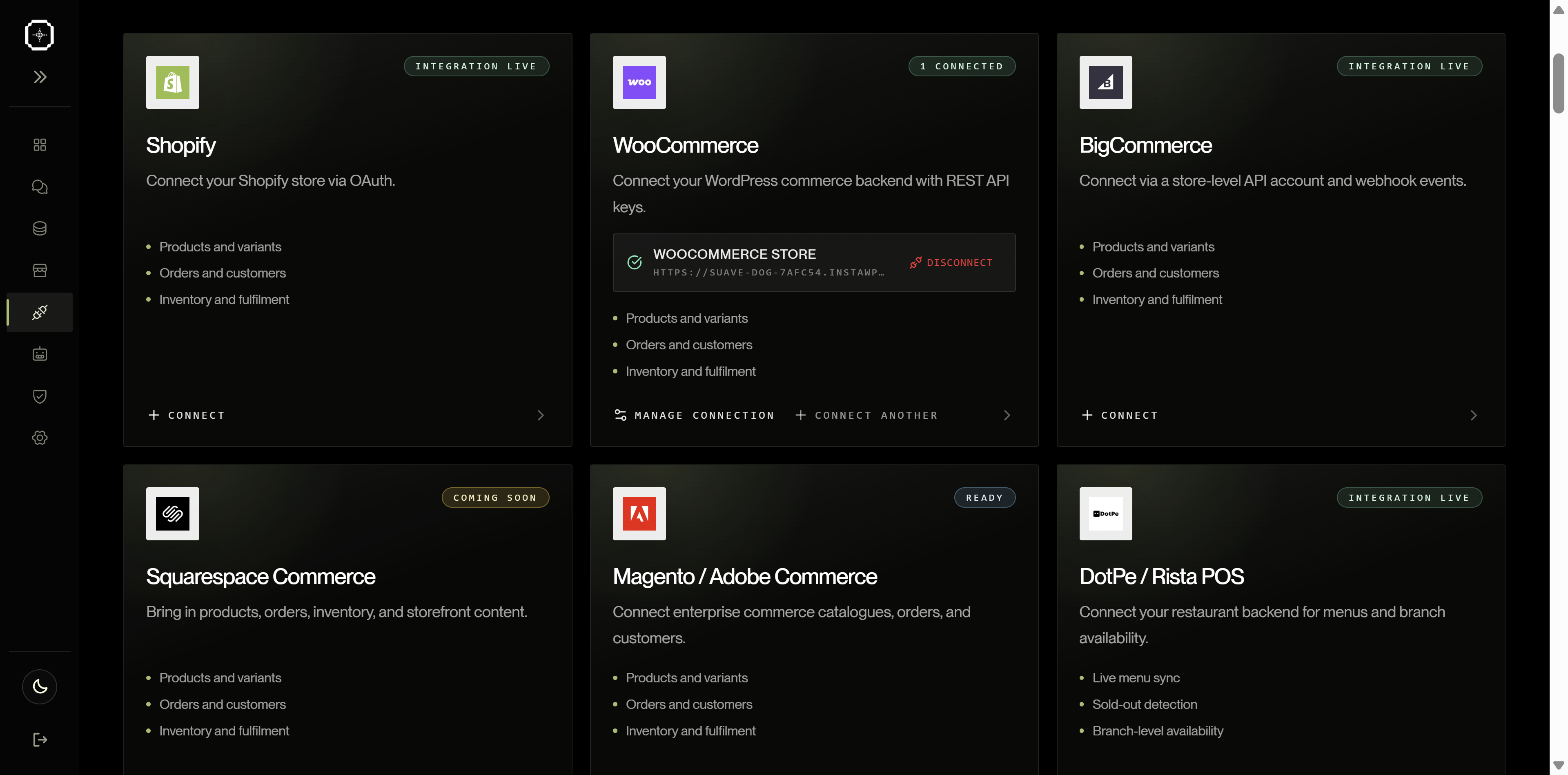This screenshot has width=1568, height=775.
Task: Open Manage Connection for WooCommerce
Action: pos(695,415)
